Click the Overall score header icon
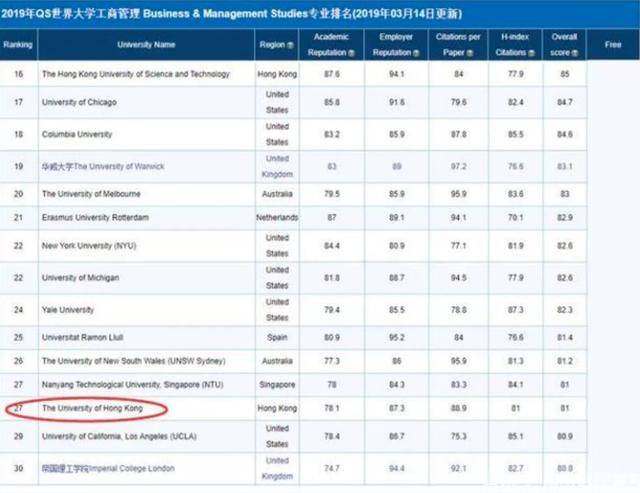This screenshot has width=640, height=493. (x=574, y=54)
